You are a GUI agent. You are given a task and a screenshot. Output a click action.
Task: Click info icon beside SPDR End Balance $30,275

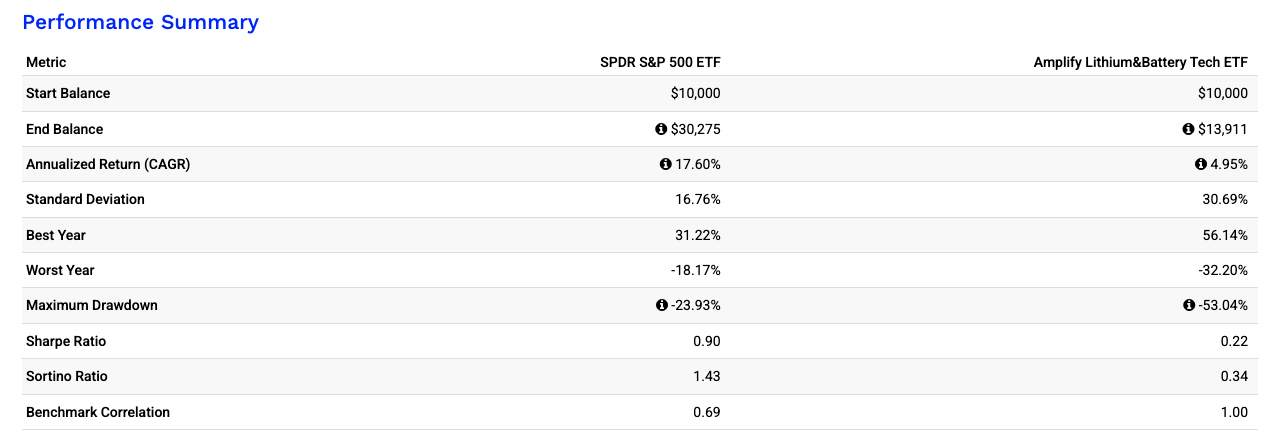661,129
